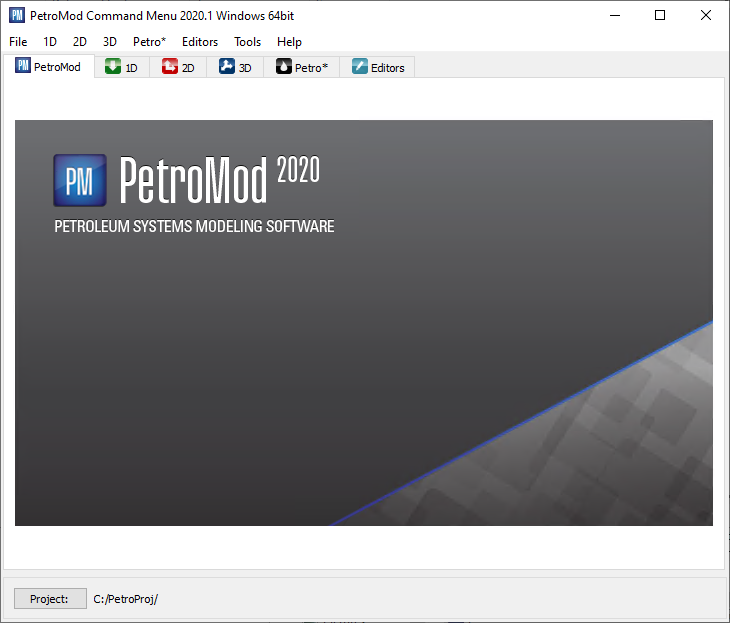Click the blue icon on the 3D tab
This screenshot has width=730, height=623.
(x=227, y=67)
